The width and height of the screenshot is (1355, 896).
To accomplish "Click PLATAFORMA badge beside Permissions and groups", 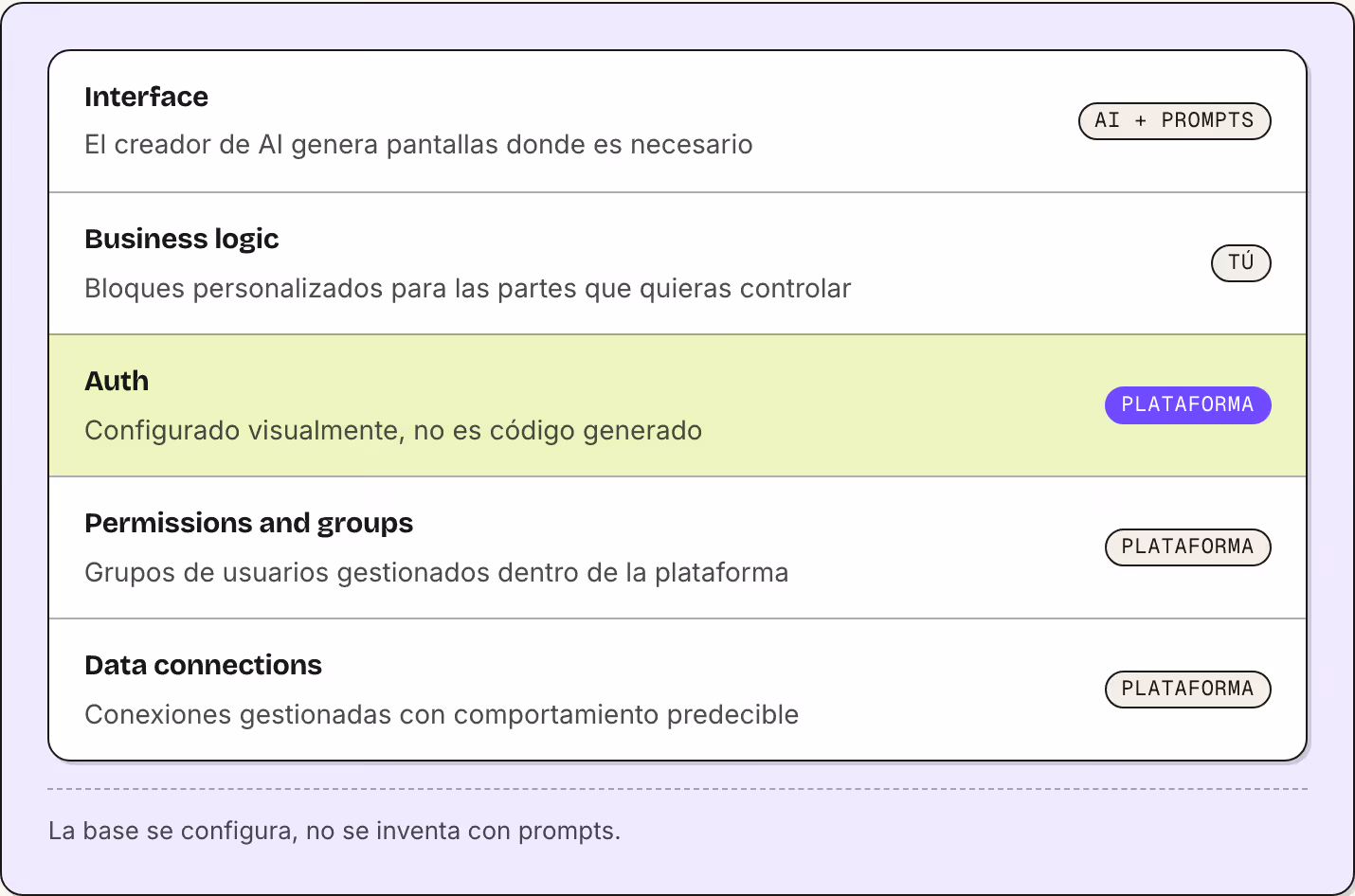I will [1187, 547].
